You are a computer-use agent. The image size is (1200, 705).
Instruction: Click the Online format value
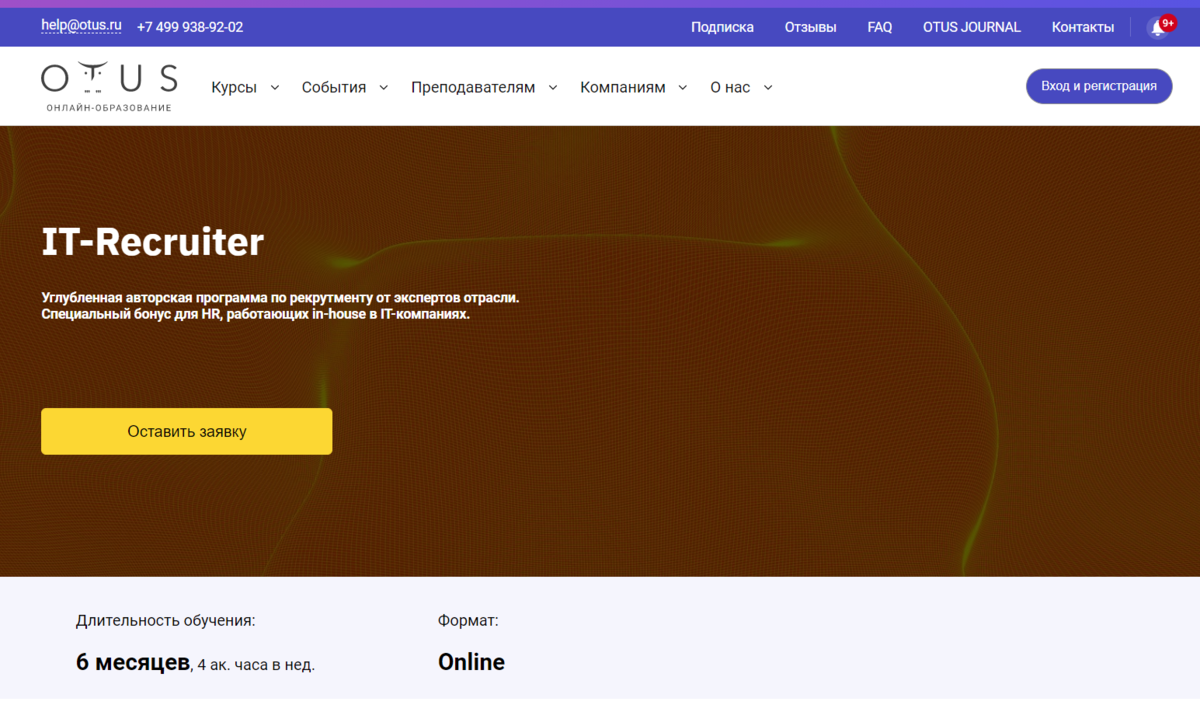[x=471, y=662]
